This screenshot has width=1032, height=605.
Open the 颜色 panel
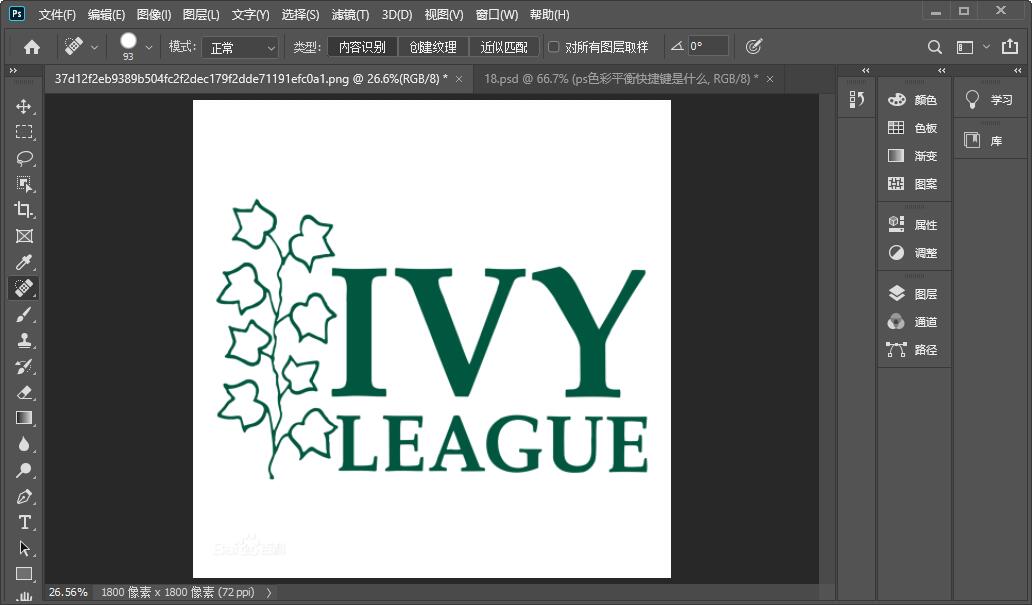click(914, 100)
